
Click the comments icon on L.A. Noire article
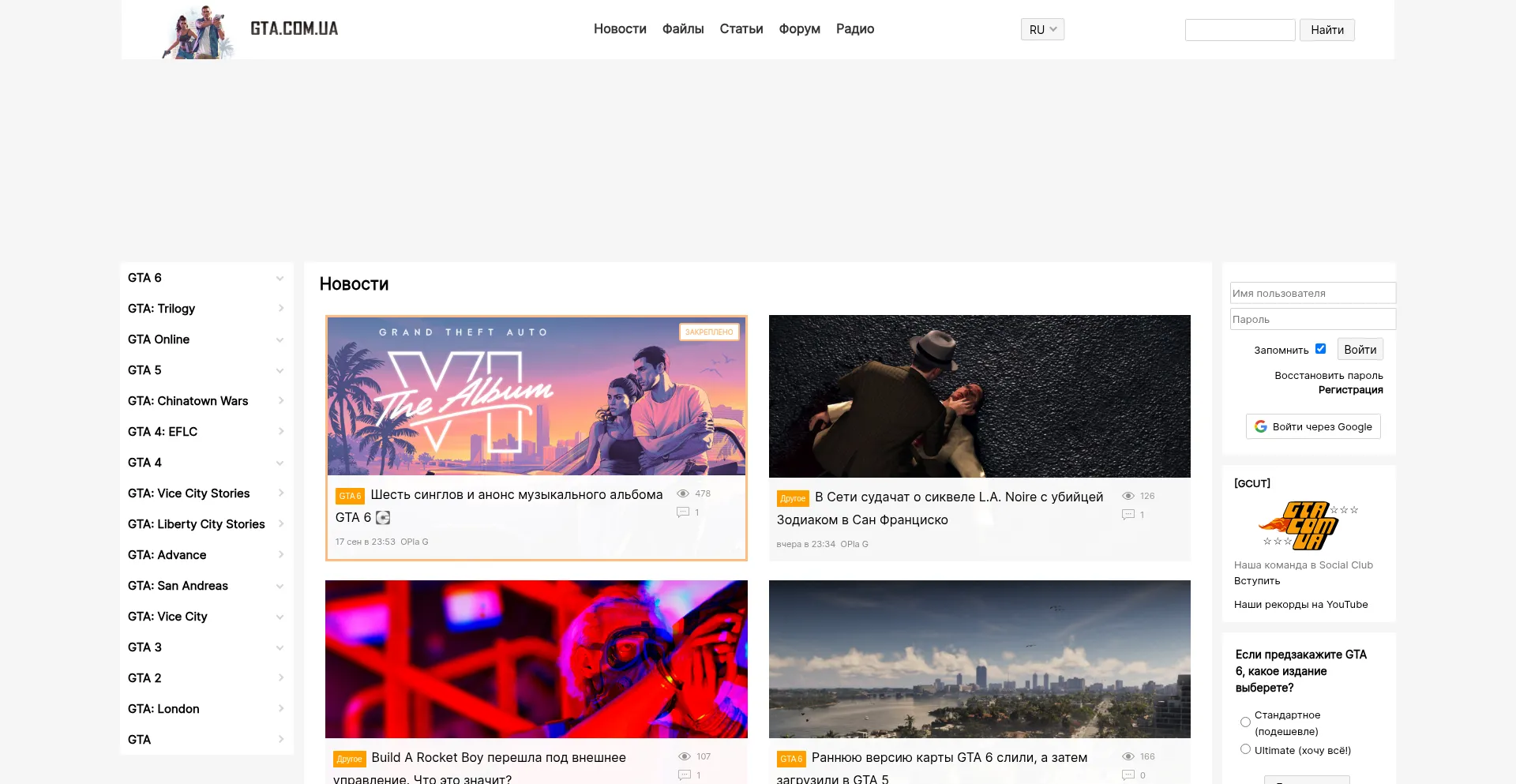click(x=1128, y=515)
